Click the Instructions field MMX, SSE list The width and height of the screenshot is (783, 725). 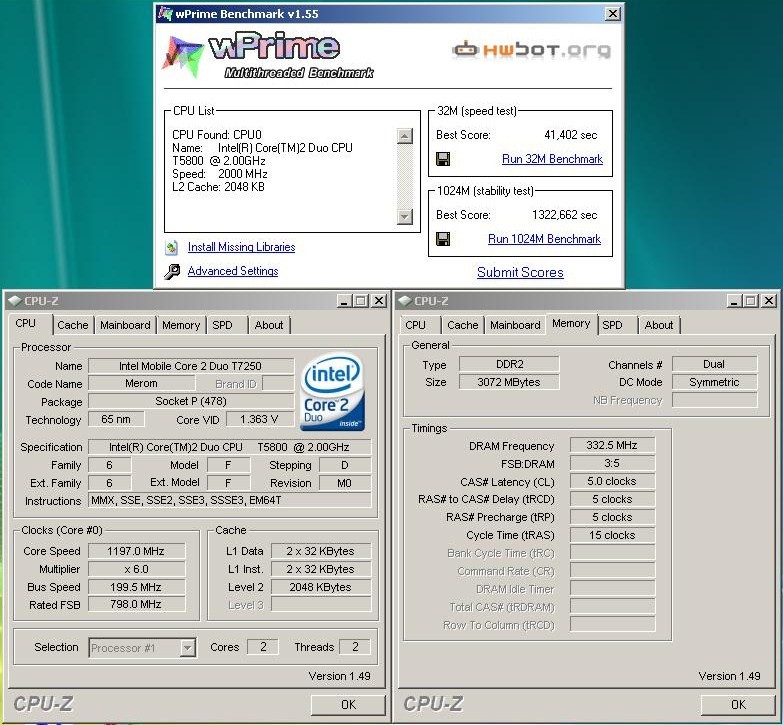tap(229, 500)
